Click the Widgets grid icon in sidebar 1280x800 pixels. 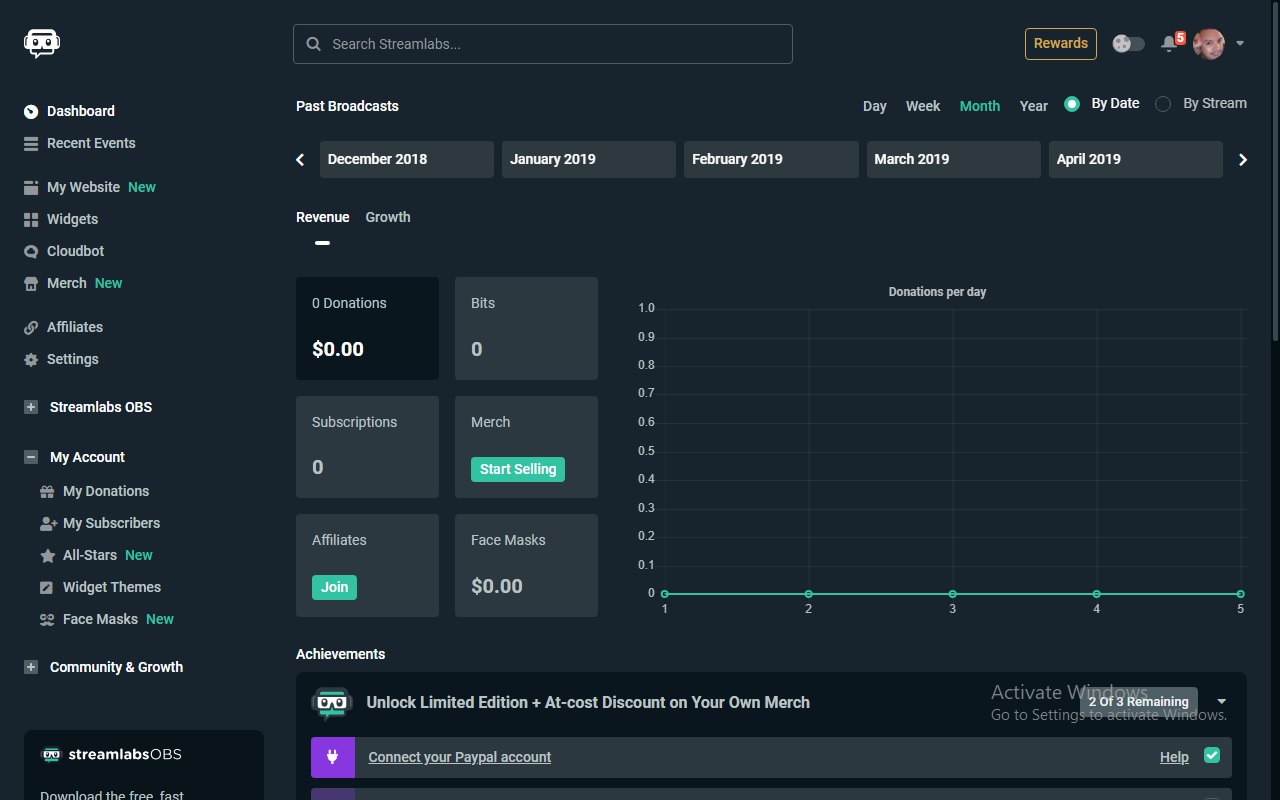(x=31, y=219)
